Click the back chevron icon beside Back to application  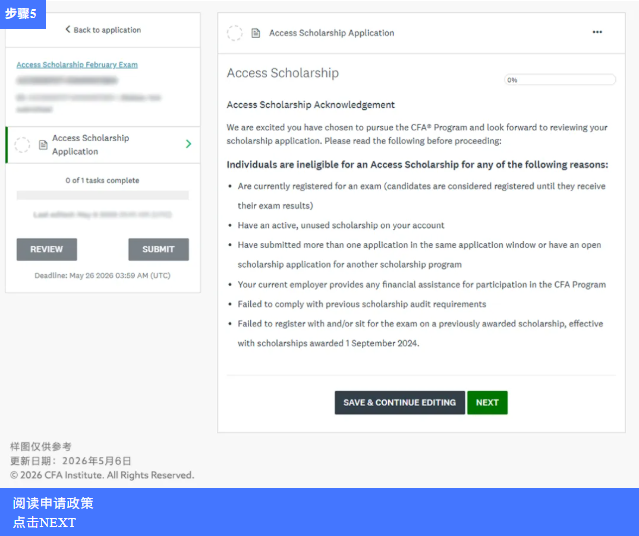(x=68, y=29)
